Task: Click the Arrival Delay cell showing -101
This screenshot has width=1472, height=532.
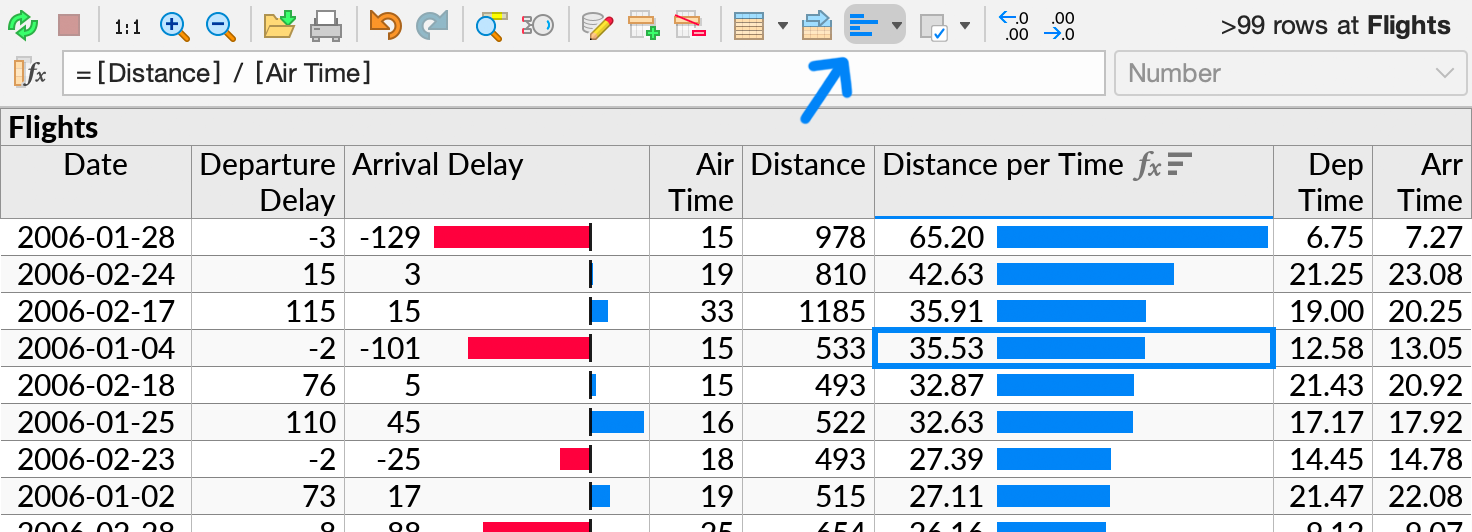Action: pyautogui.click(x=497, y=348)
